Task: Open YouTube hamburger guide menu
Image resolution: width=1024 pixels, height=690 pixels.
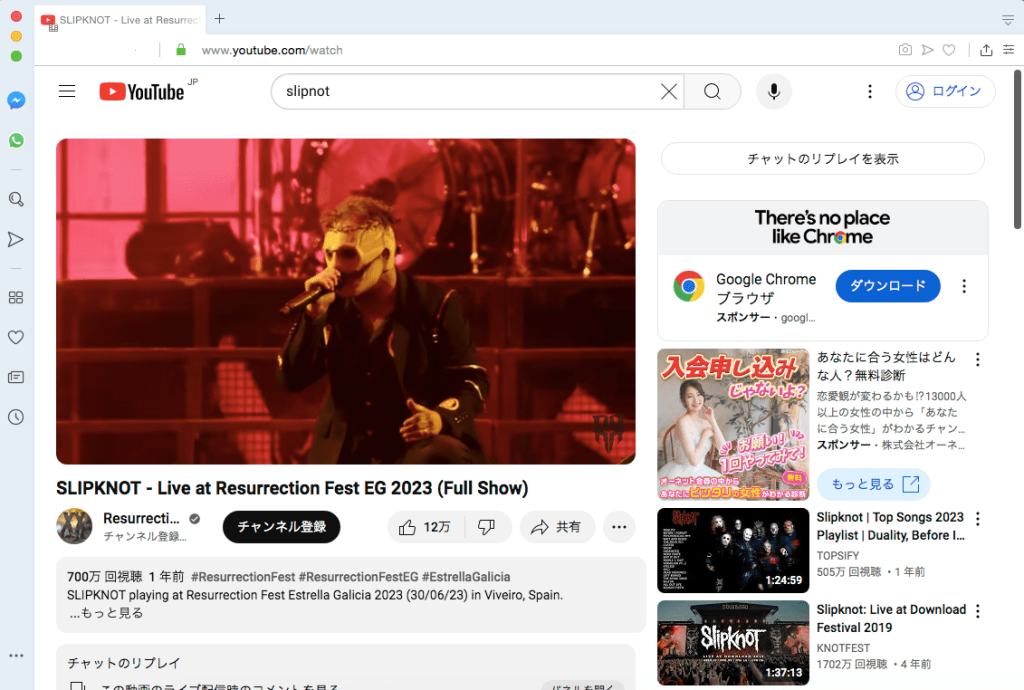Action: pyautogui.click(x=67, y=91)
